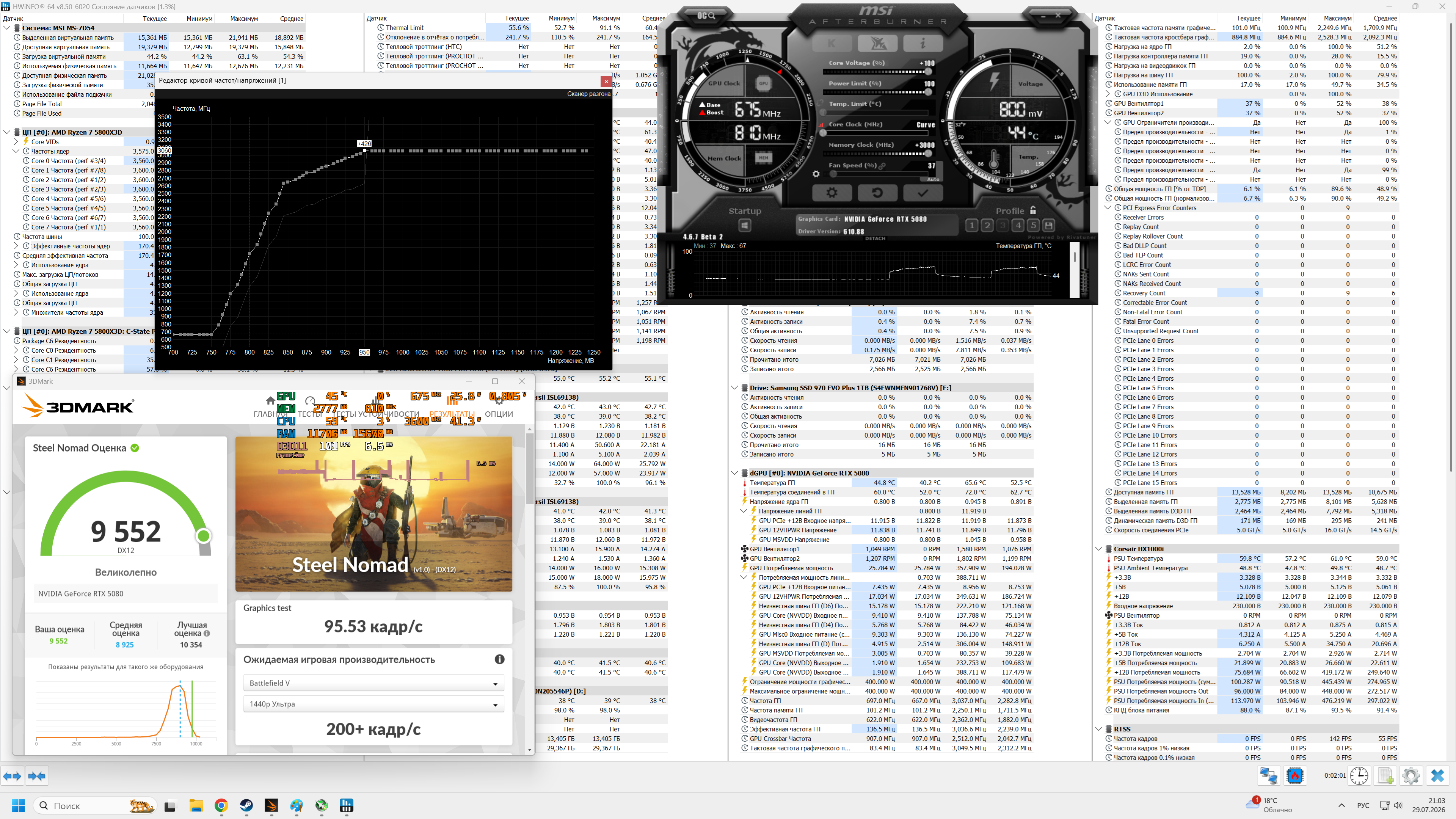Screen dimensions: 1456x819
Task: Expand the Core VIDs row
Action: [16, 142]
